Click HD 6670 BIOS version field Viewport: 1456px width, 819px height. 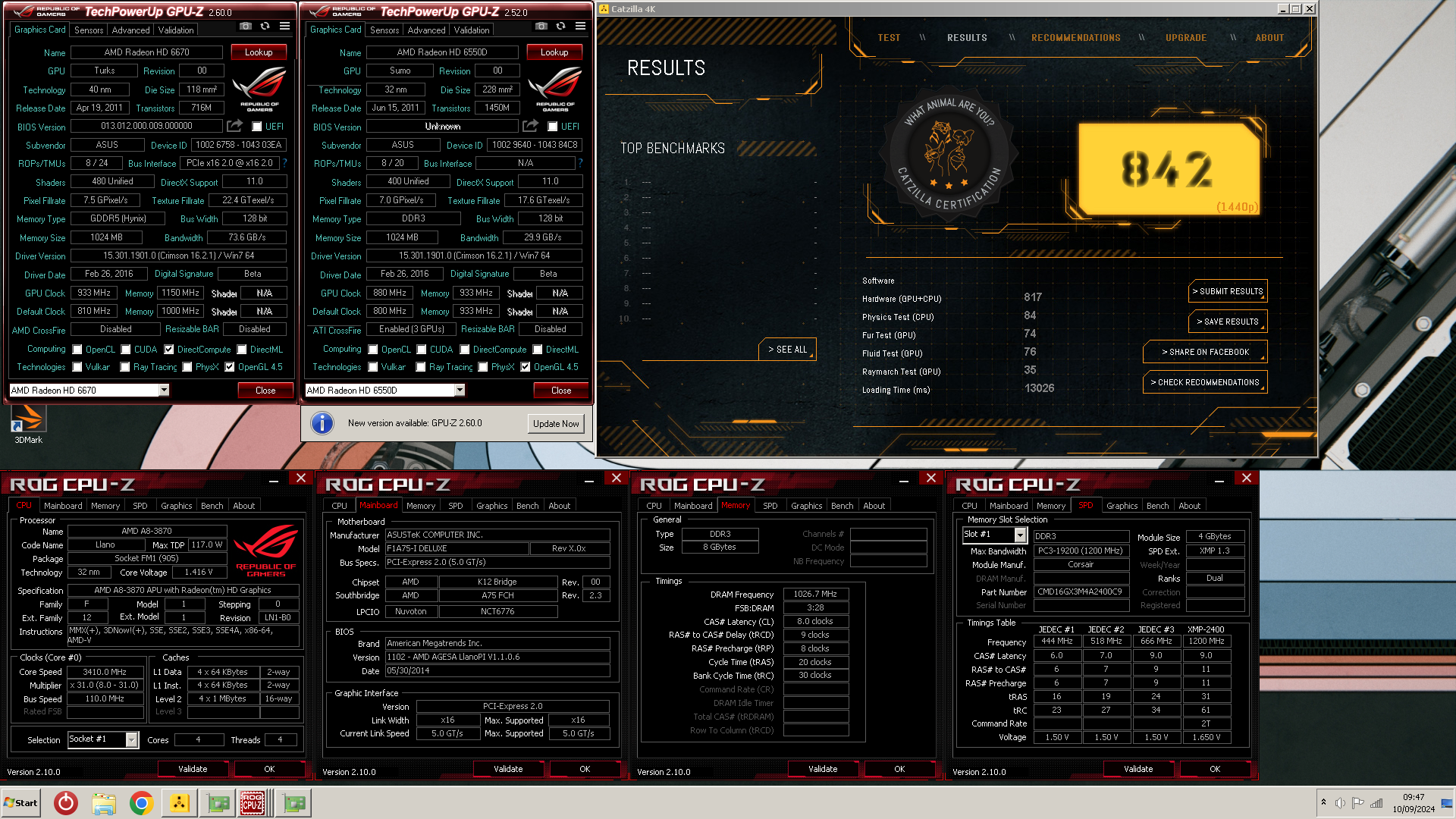pyautogui.click(x=146, y=126)
